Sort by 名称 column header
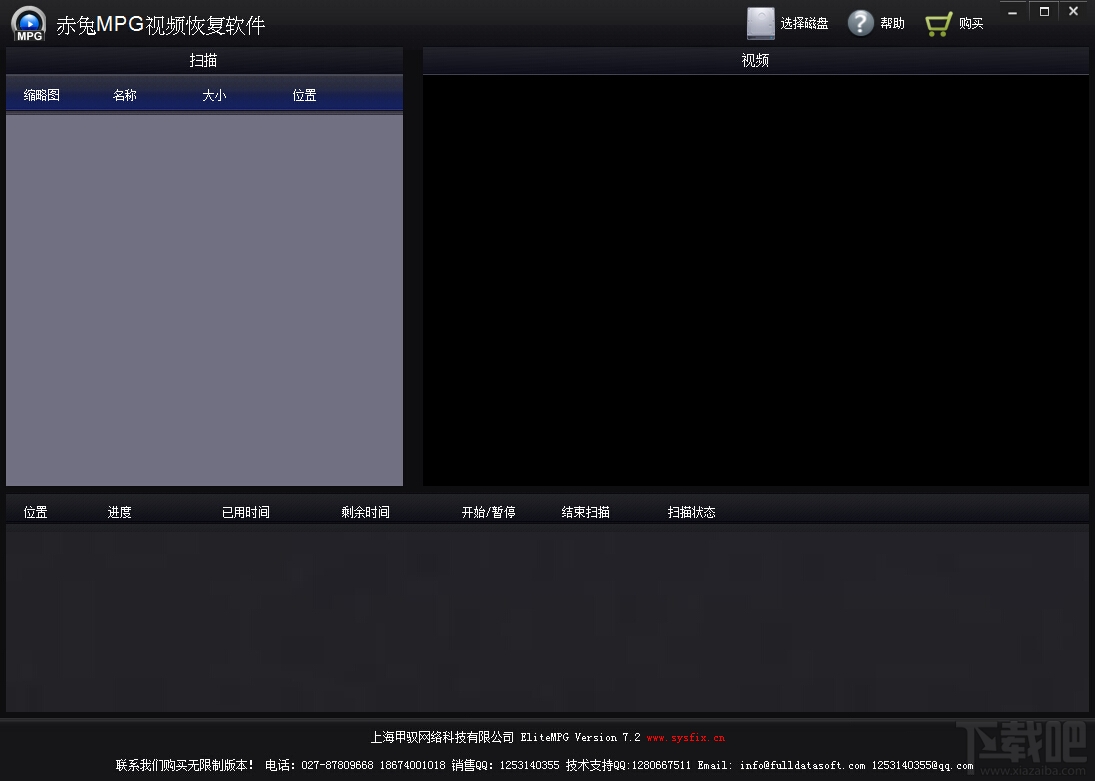1095x781 pixels. point(124,95)
